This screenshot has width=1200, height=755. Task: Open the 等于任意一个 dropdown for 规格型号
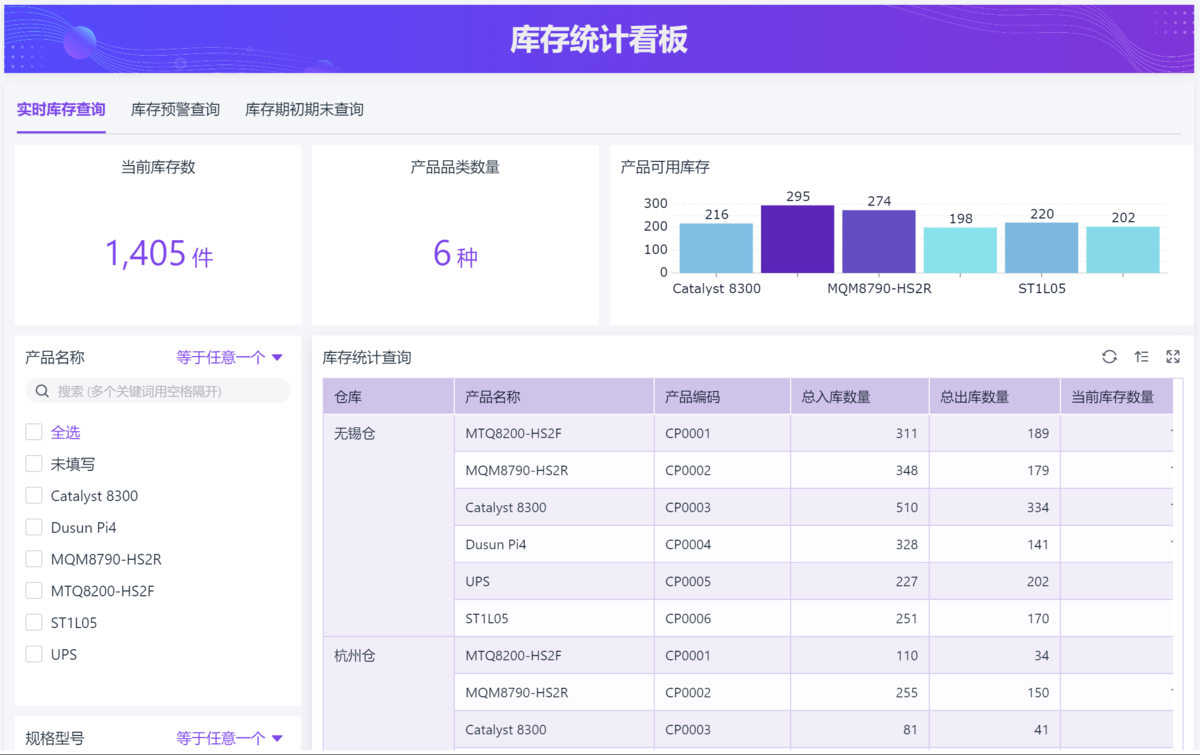[x=230, y=738]
